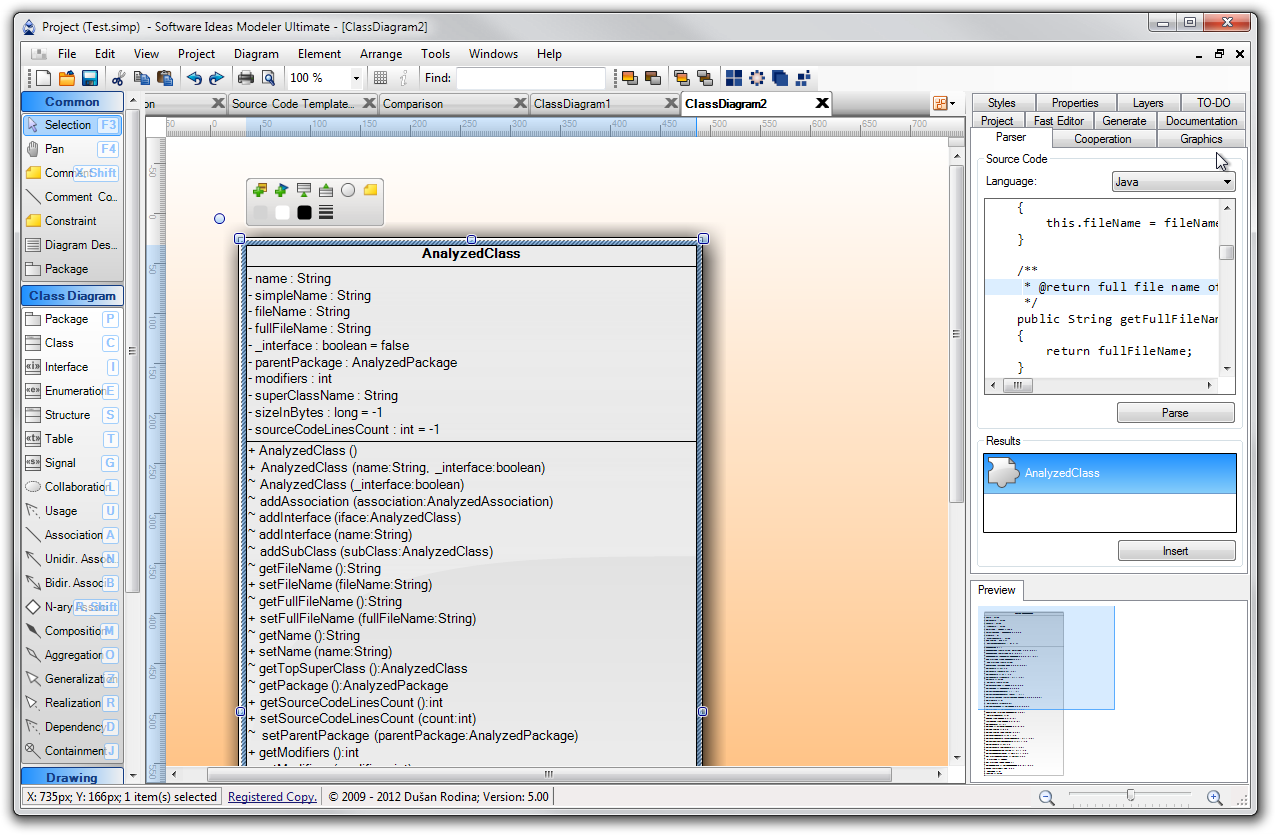The image size is (1276, 835).
Task: Select the Dependency tool
Action: tap(72, 727)
